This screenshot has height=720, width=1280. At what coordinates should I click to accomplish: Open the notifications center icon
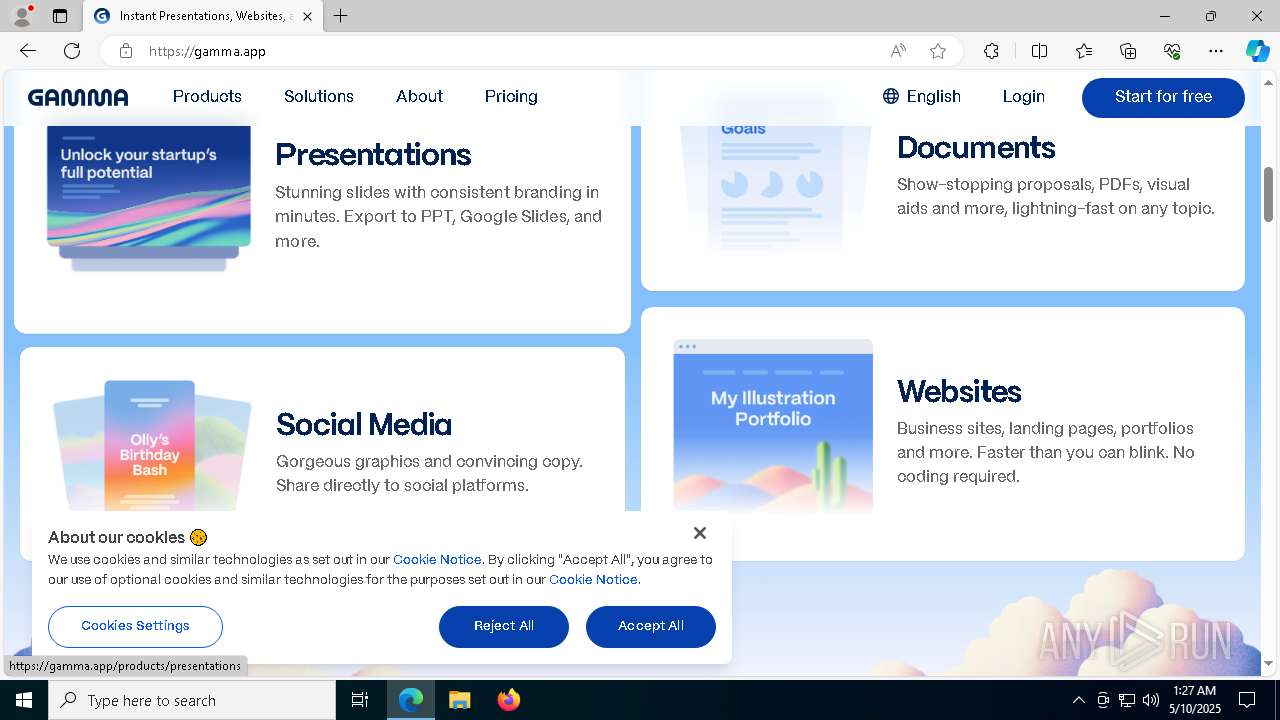click(x=1247, y=700)
